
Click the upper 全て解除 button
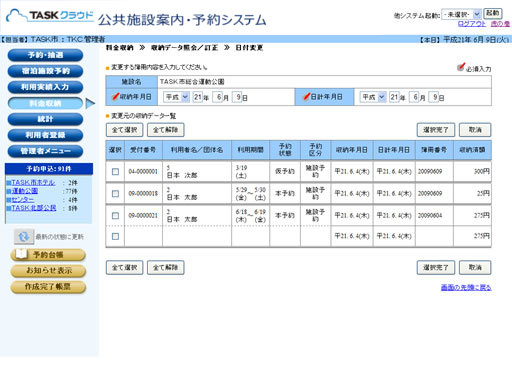pyautogui.click(x=166, y=130)
